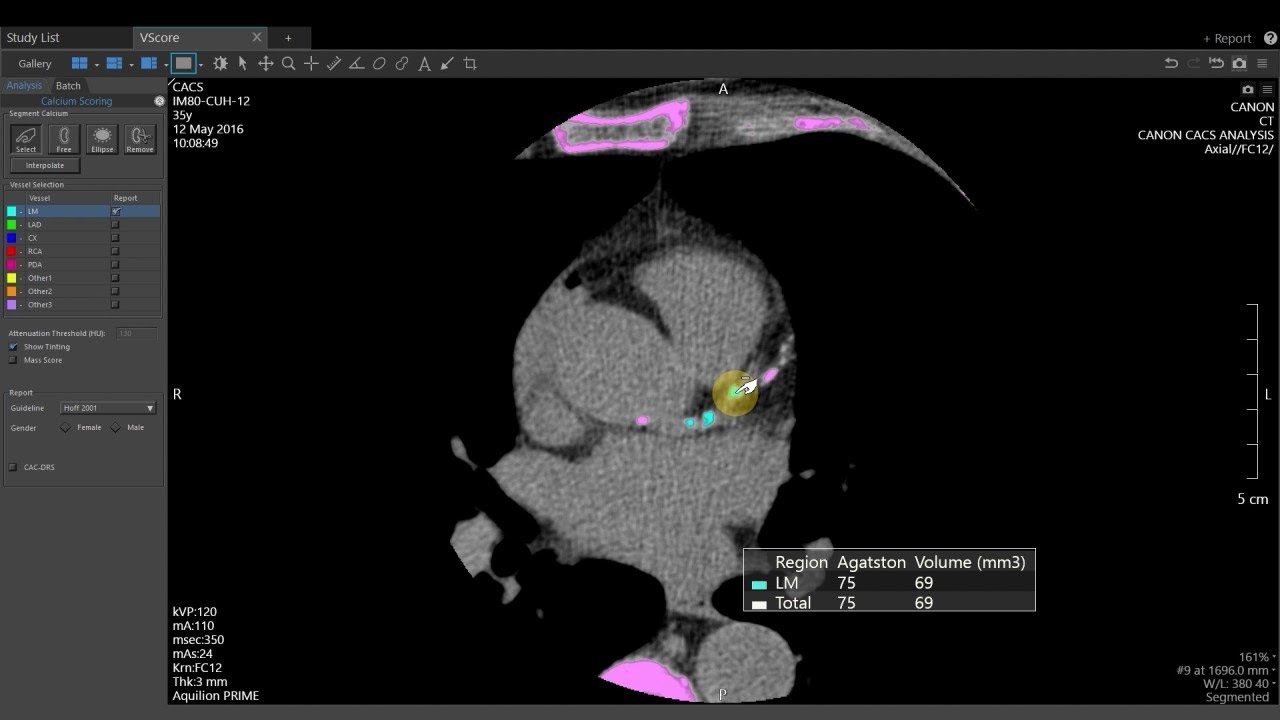Activate the crosshair tool
1280x720 pixels.
pos(311,63)
